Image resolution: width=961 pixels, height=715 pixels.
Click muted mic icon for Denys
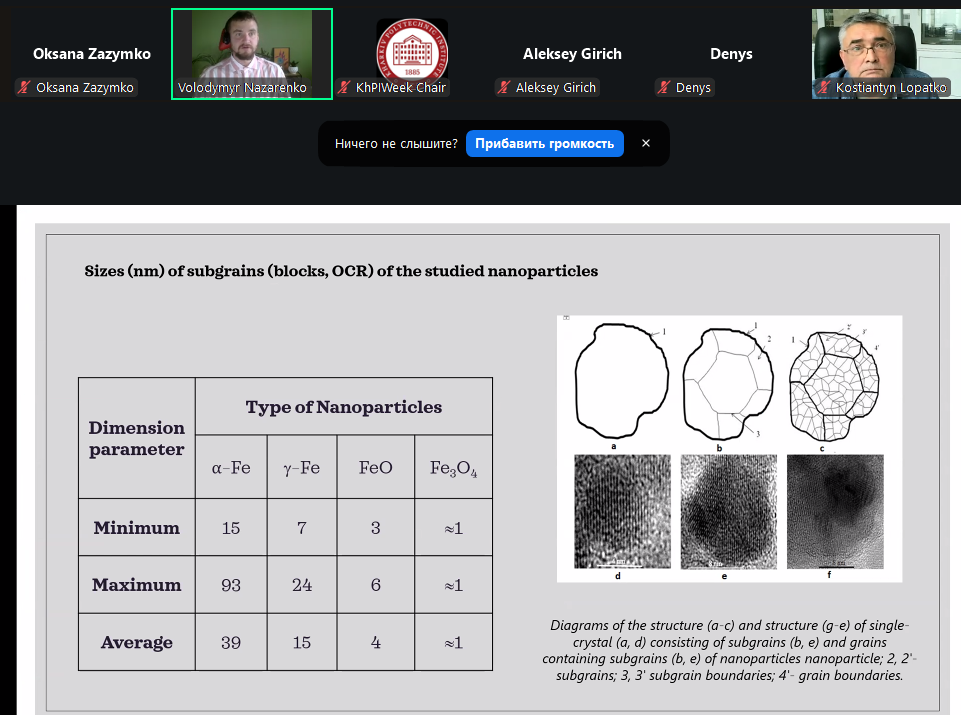point(664,88)
